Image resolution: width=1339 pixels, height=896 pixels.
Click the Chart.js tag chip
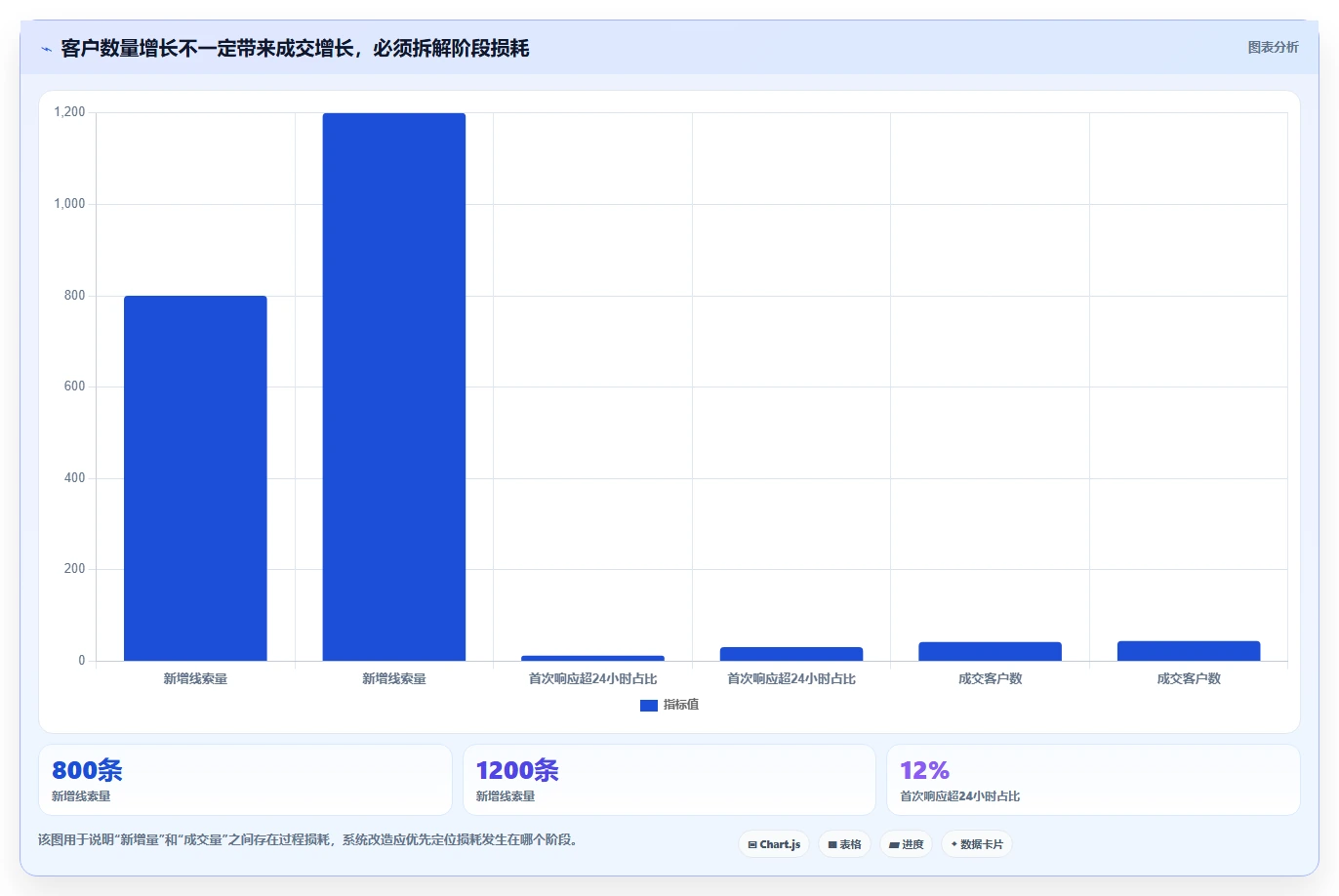pos(774,844)
